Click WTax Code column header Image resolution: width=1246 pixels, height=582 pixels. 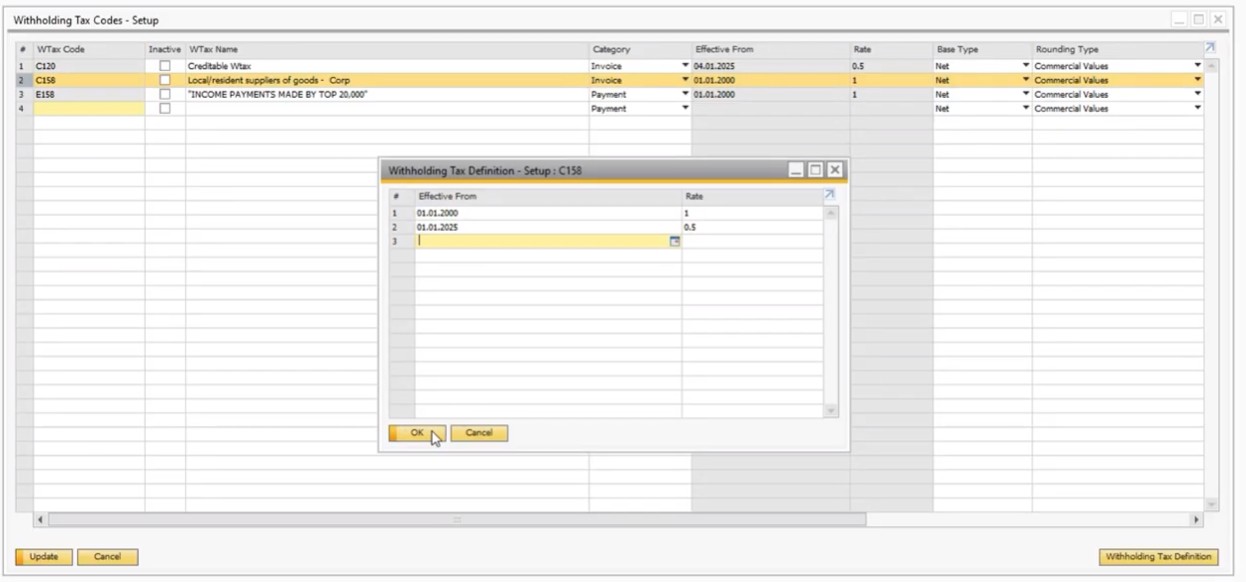(x=89, y=49)
